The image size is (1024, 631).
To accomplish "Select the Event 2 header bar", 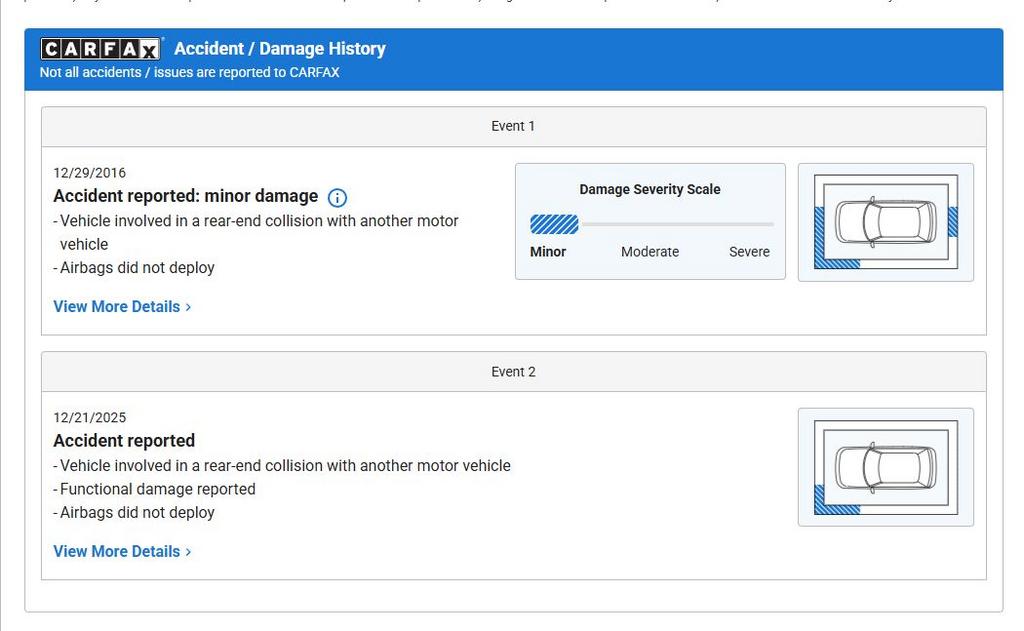I will pos(513,371).
